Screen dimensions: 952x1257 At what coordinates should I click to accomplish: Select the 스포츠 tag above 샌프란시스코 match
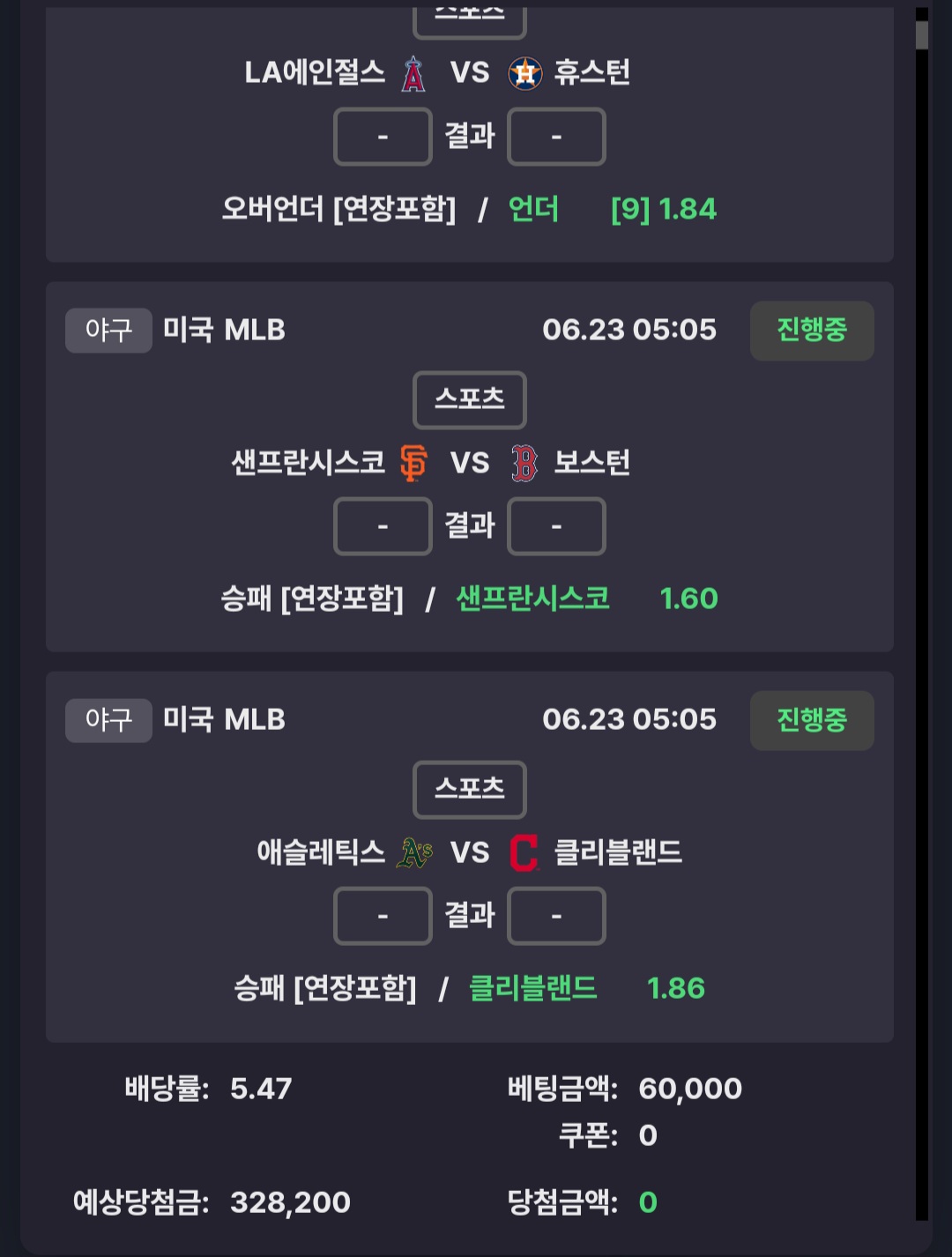point(470,399)
